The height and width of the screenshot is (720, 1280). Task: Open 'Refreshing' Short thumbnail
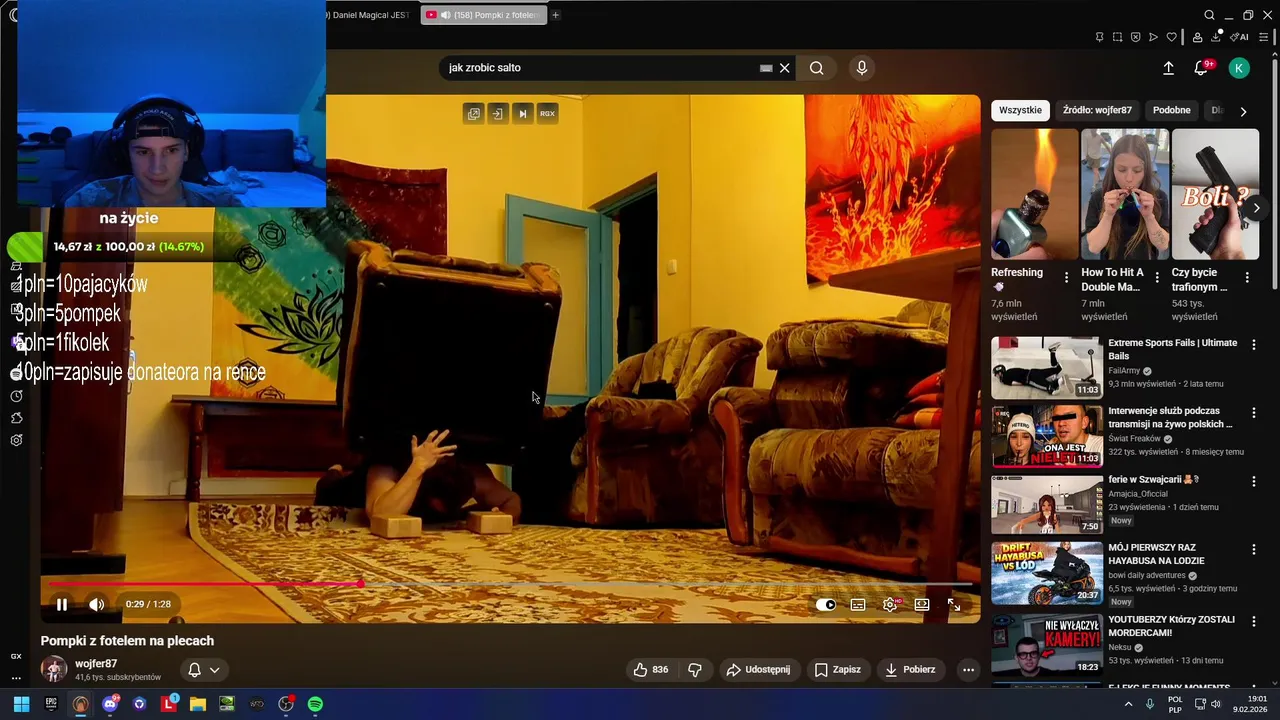tap(1034, 194)
